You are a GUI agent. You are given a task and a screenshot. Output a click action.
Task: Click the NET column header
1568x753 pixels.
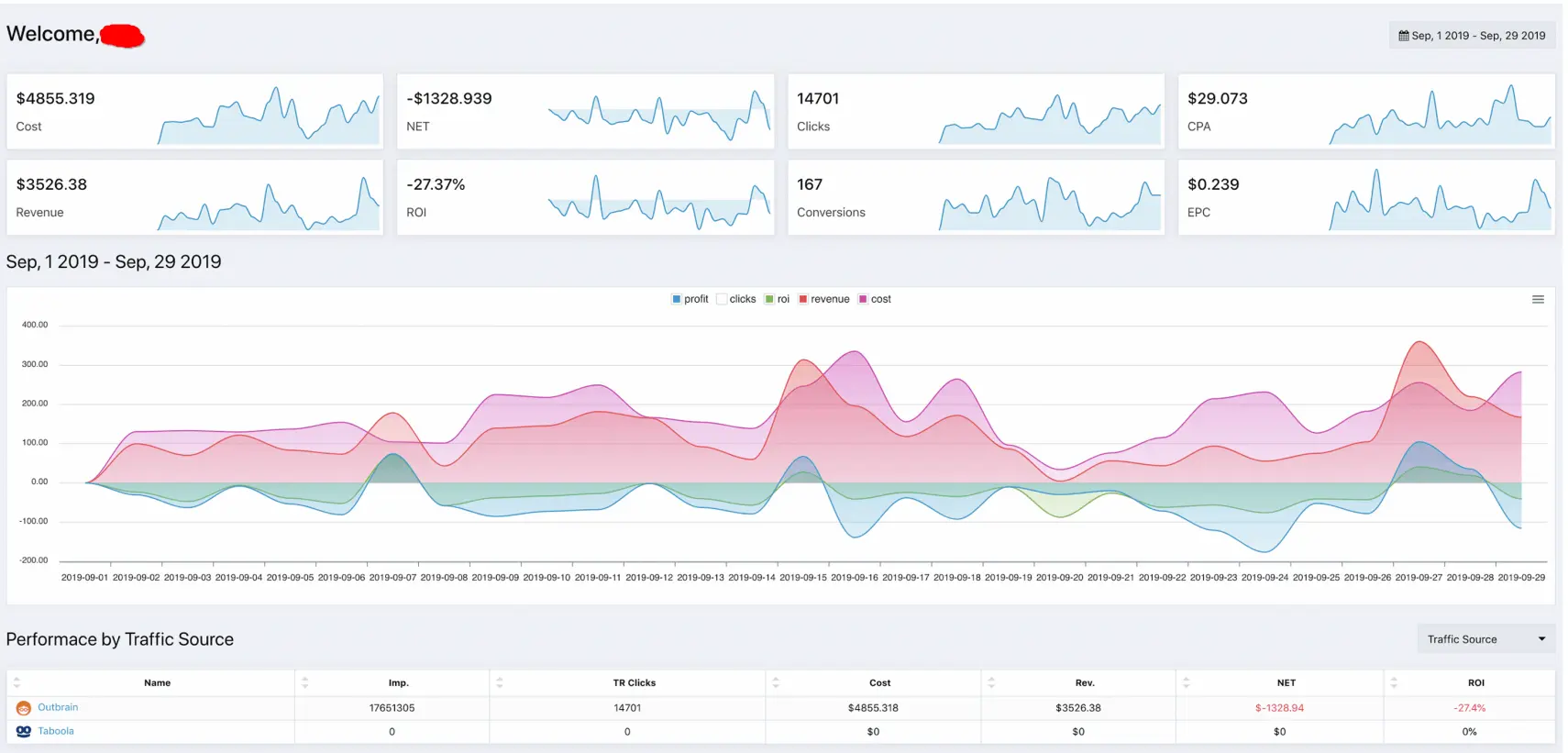pyautogui.click(x=1286, y=683)
